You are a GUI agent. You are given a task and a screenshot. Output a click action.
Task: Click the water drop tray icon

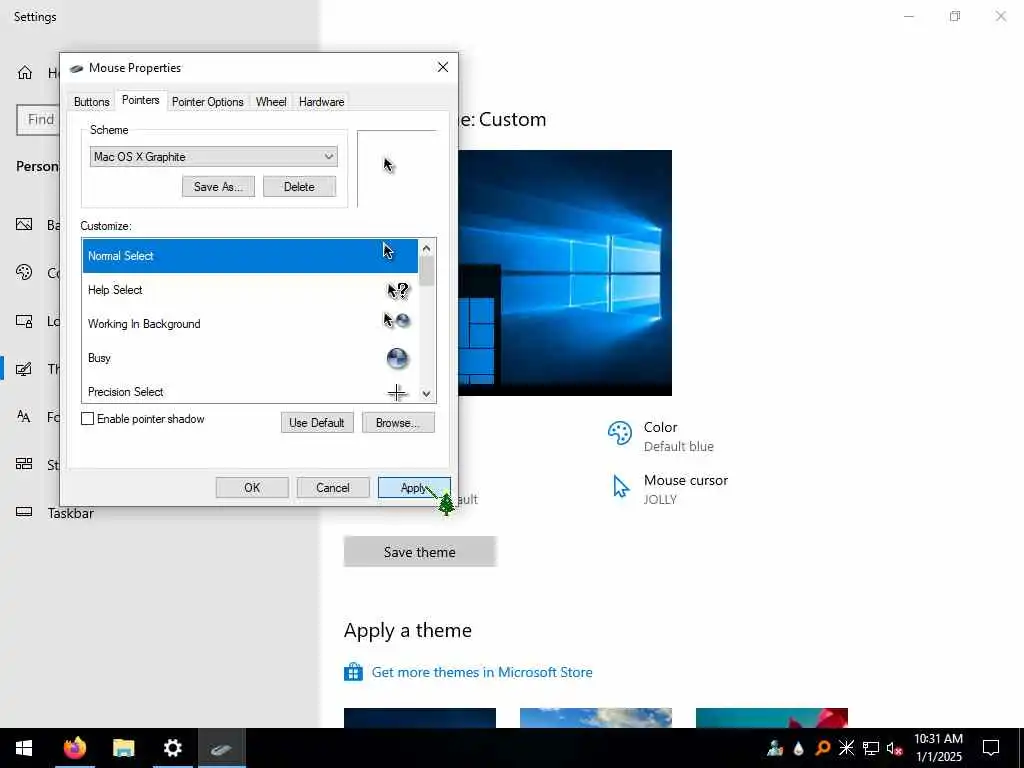click(799, 748)
